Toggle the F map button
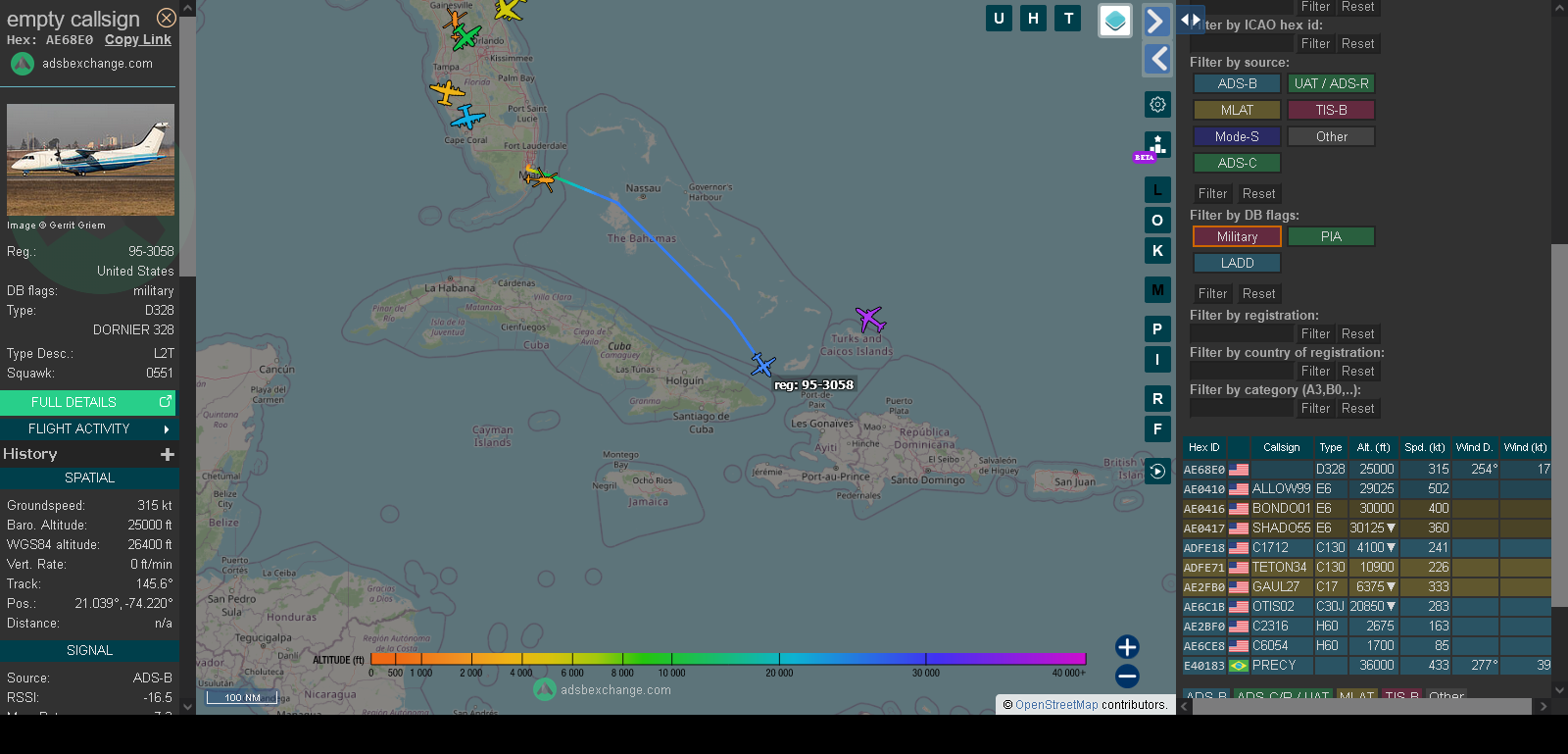Viewport: 1568px width, 754px height. (x=1157, y=429)
